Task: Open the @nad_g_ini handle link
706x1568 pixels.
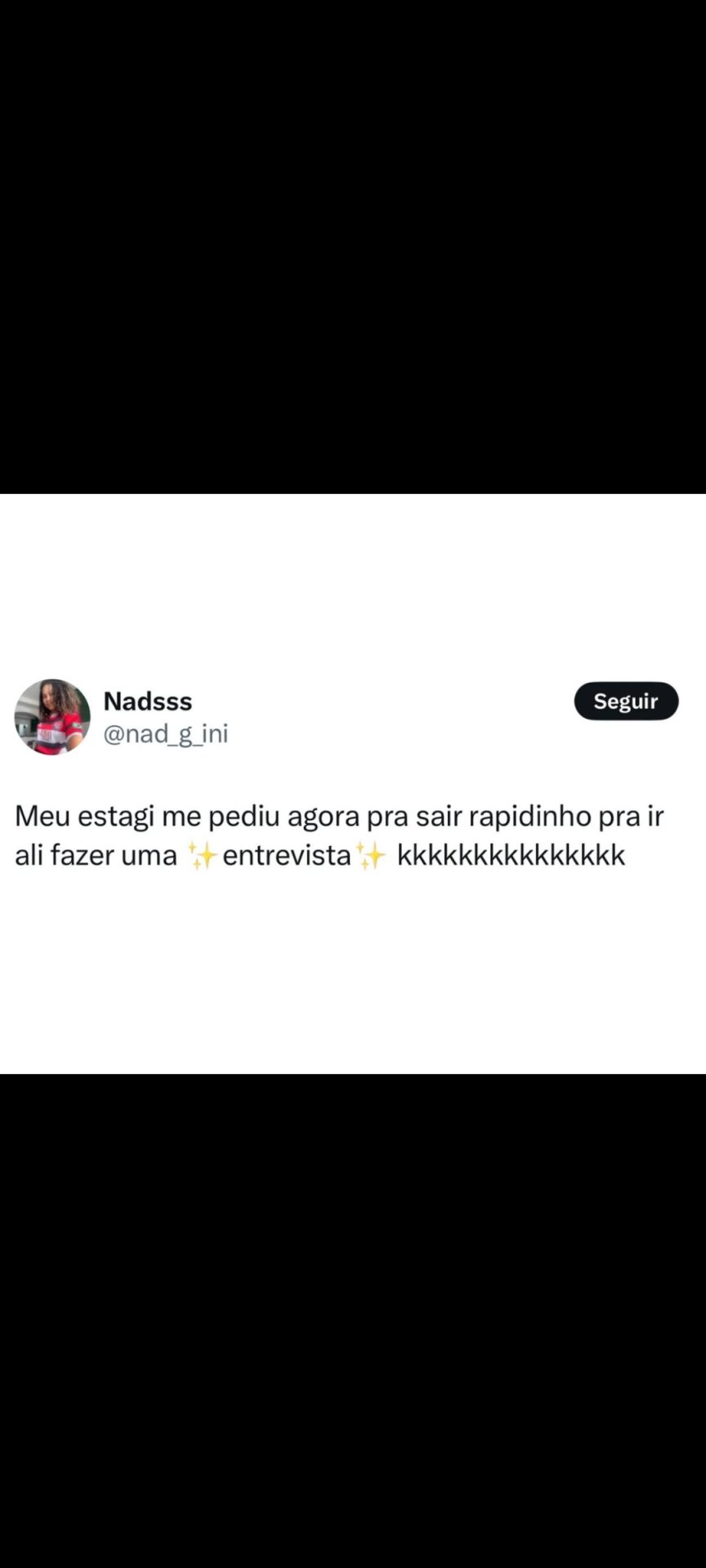Action: coord(166,733)
